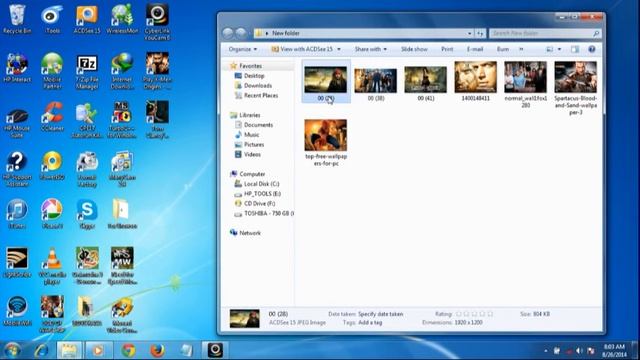Expand the View with ACDSee 15 arrow

click(339, 49)
